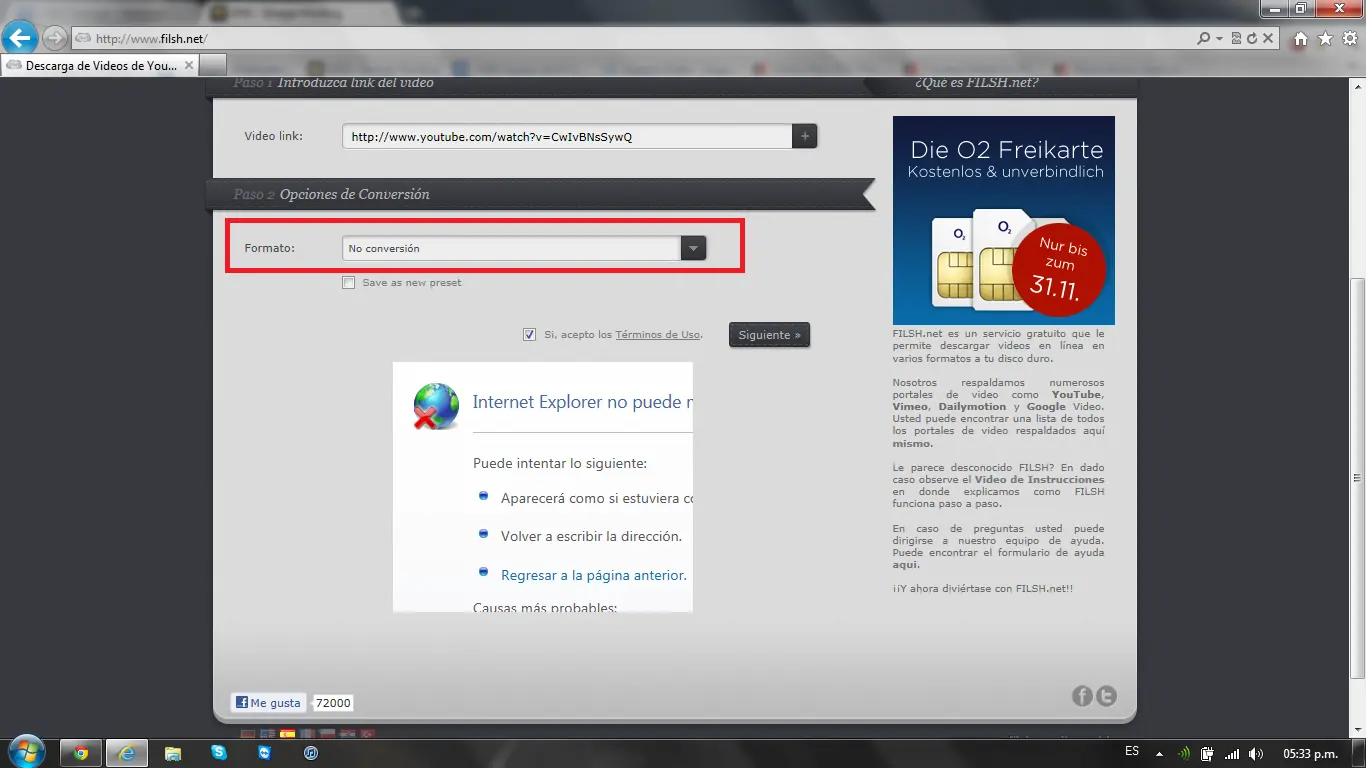The image size is (1366, 768).
Task: Toggle the compatibility view icon
Action: pos(1237,39)
